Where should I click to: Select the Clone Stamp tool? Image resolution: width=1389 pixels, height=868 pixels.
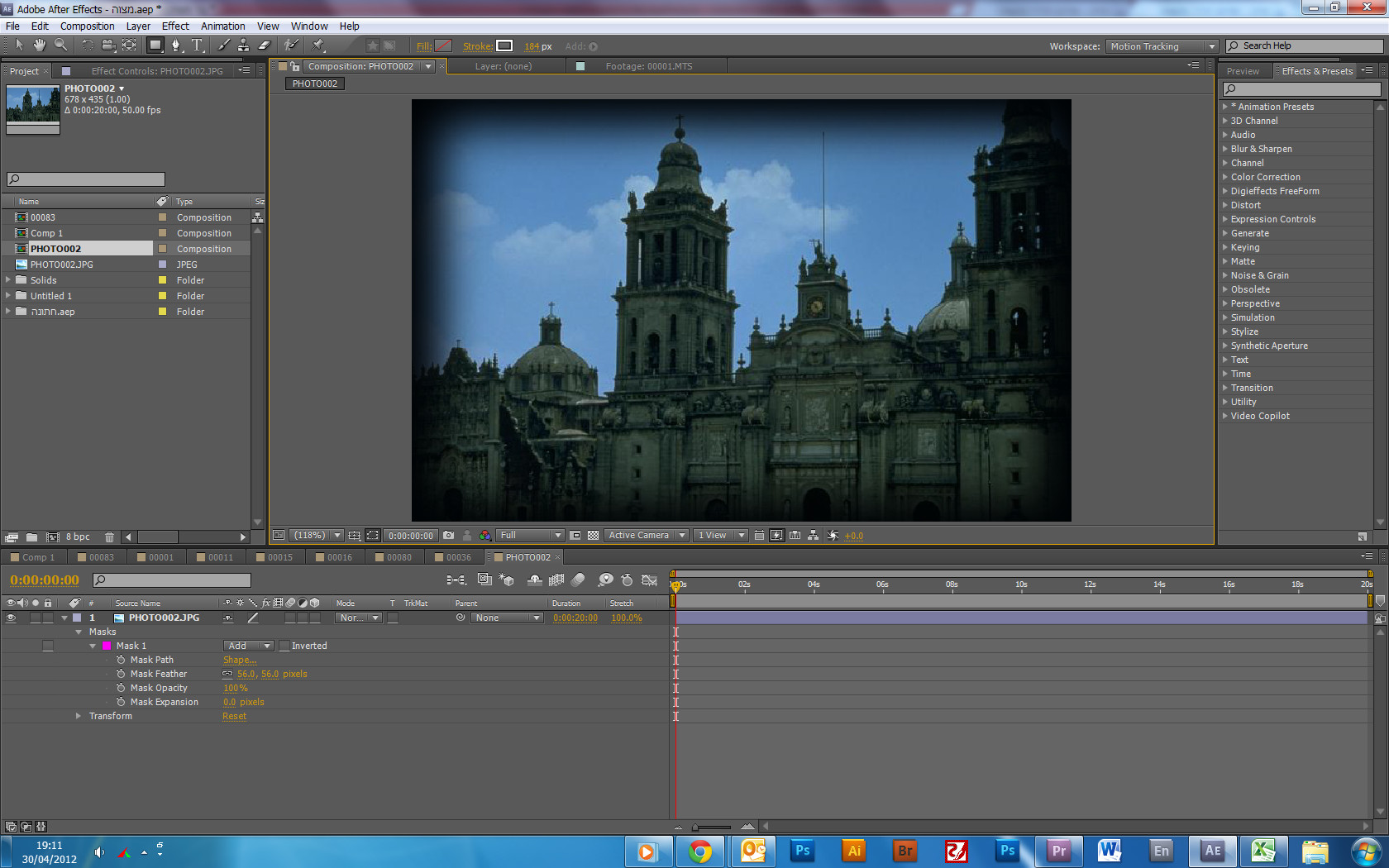(x=243, y=45)
